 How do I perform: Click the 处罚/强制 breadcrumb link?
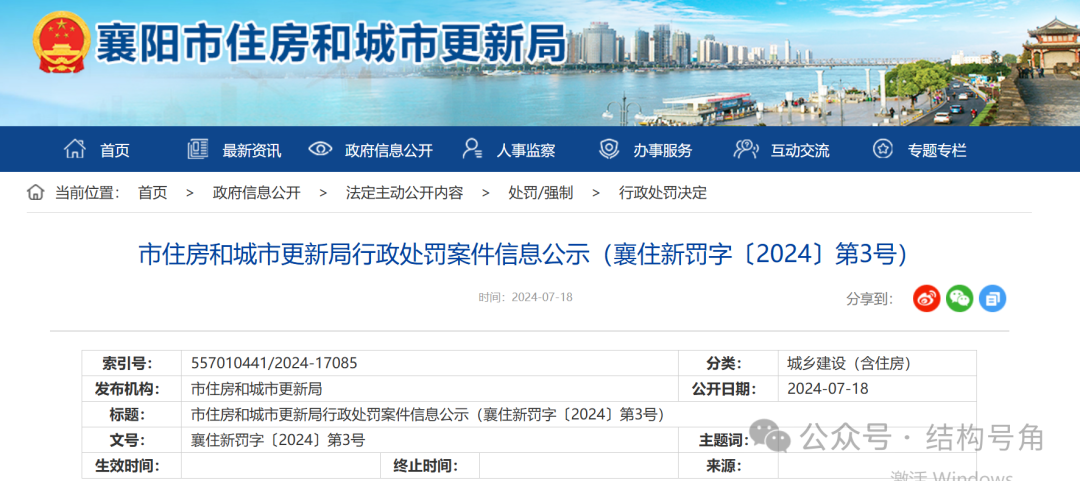540,193
